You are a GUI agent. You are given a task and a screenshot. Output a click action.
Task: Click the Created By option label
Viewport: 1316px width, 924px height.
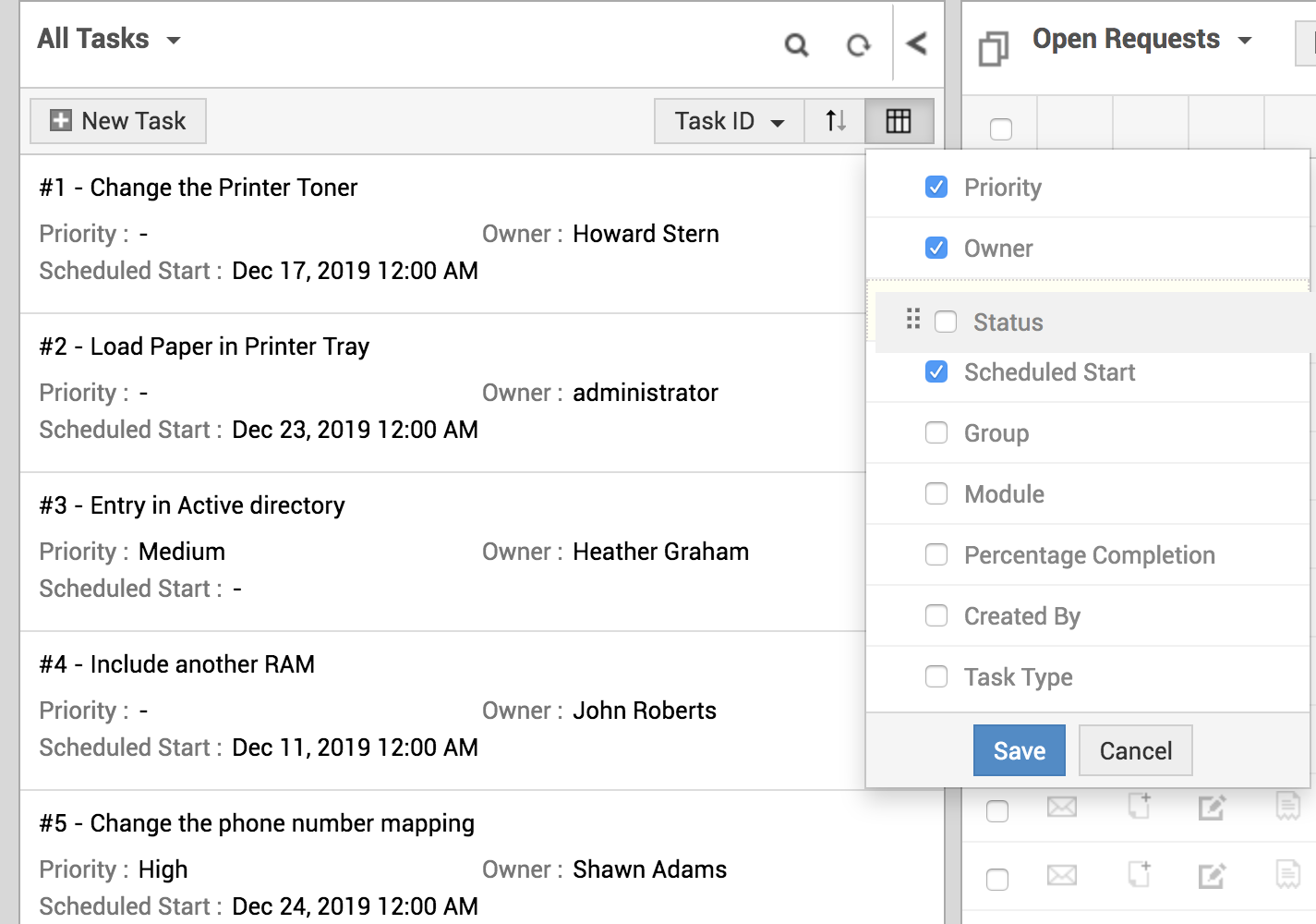click(x=1022, y=616)
